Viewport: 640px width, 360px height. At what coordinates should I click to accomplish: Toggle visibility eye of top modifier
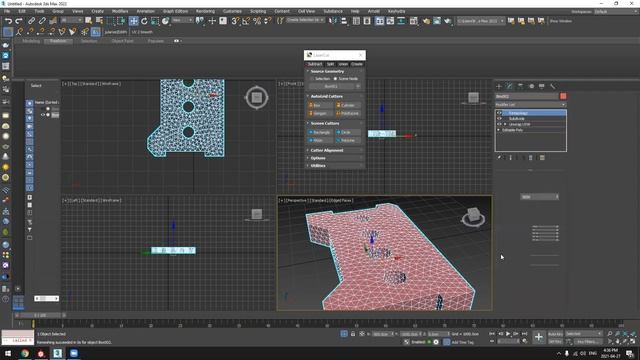tap(499, 113)
